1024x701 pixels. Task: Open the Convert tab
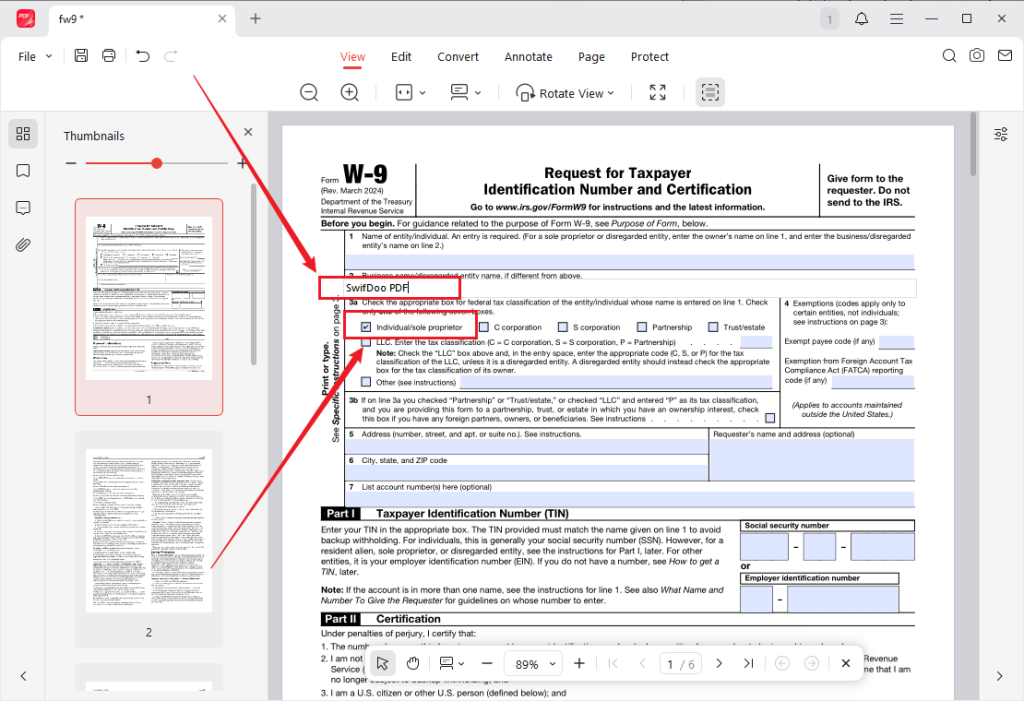click(458, 57)
